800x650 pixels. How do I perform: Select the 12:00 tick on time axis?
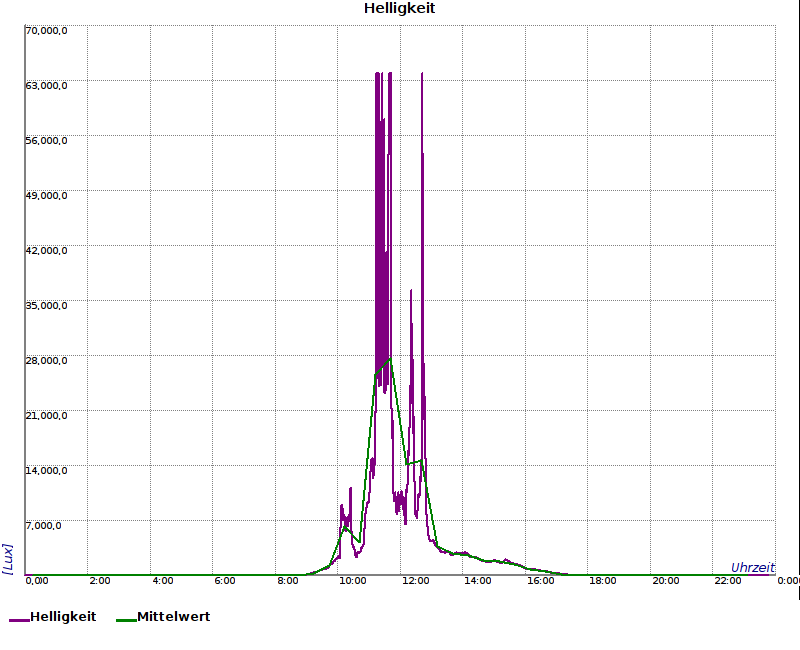tap(414, 581)
